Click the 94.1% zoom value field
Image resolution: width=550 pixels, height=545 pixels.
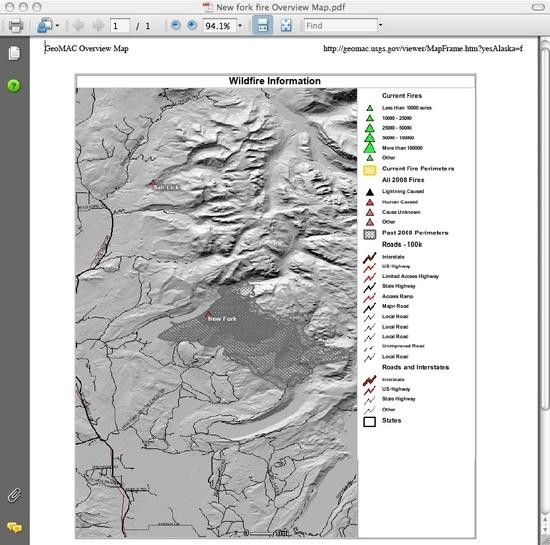(220, 26)
